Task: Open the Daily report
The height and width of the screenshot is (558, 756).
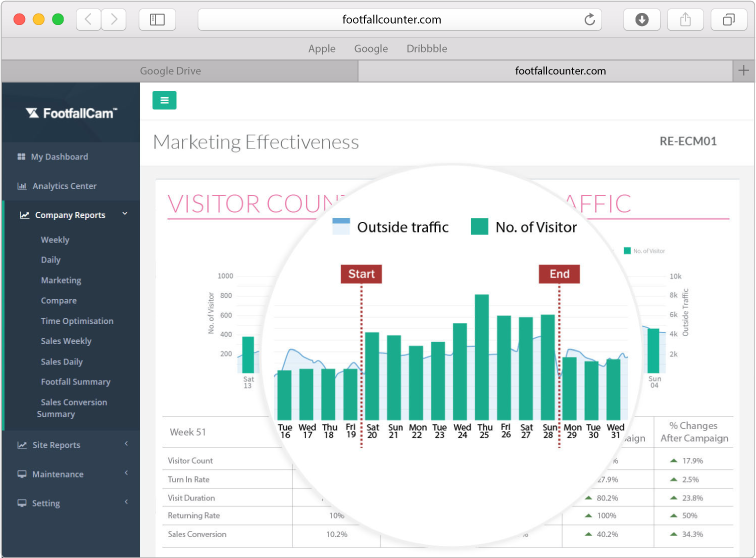Action: pos(51,260)
